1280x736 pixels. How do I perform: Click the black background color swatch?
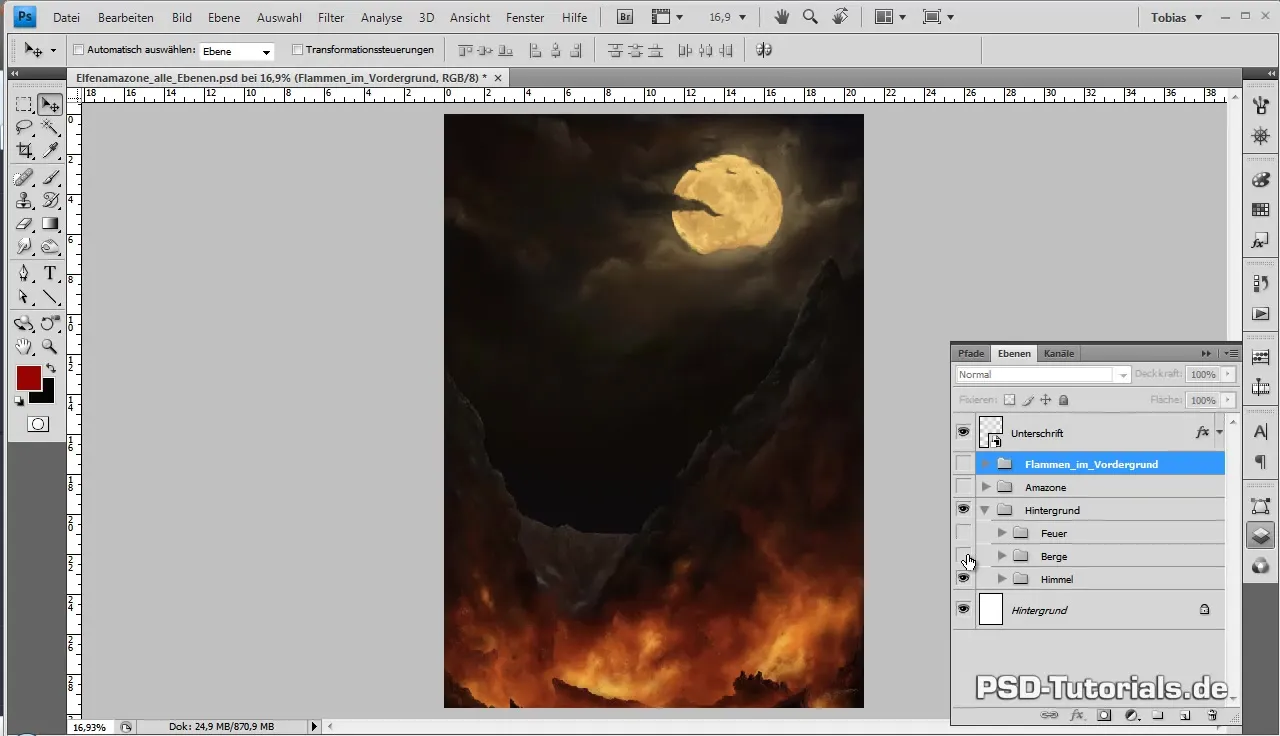click(46, 394)
